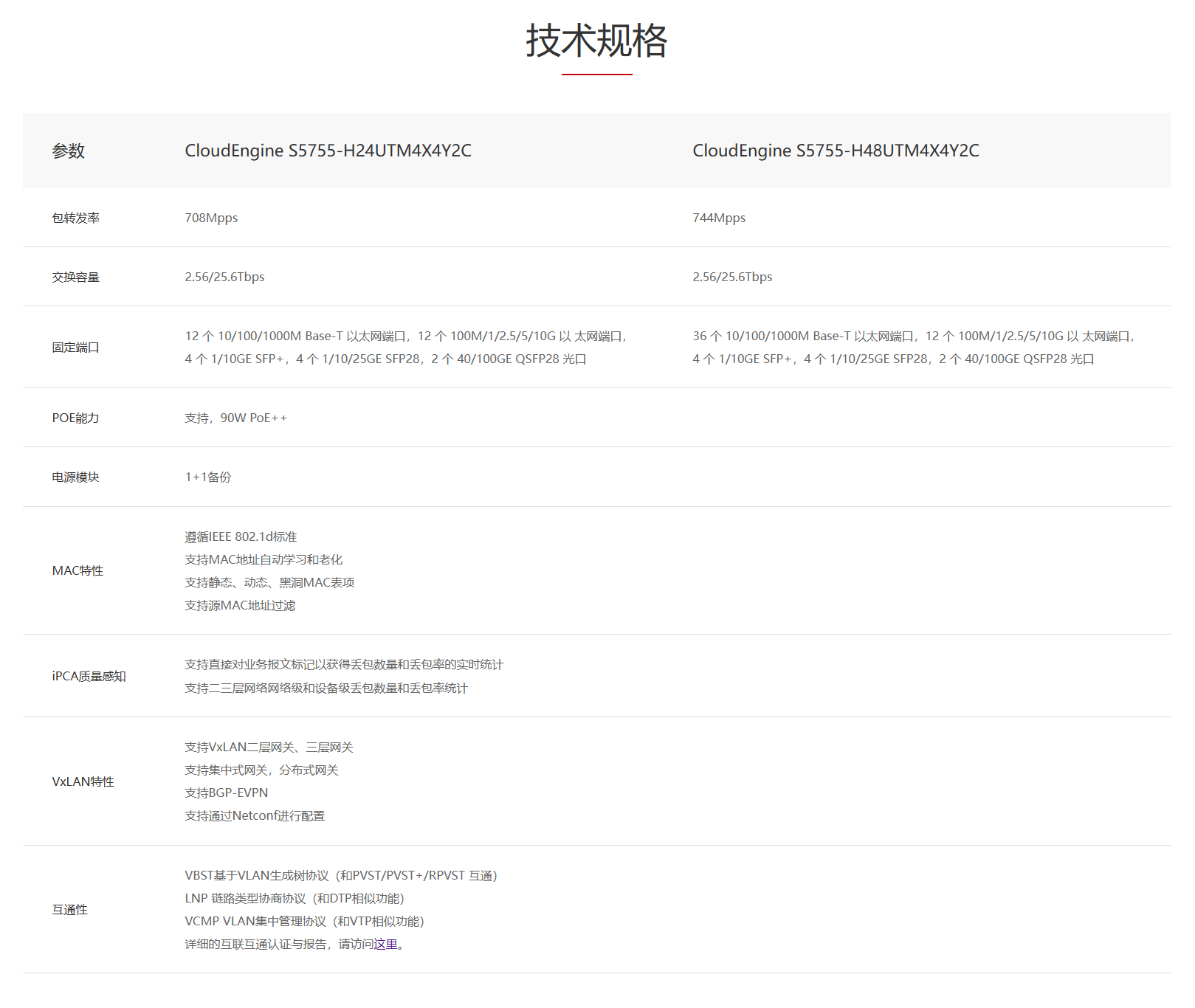Viewport: 1195px width, 1008px height.
Task: Click the 支持通过Netconf进行配置 line
Action: [255, 816]
